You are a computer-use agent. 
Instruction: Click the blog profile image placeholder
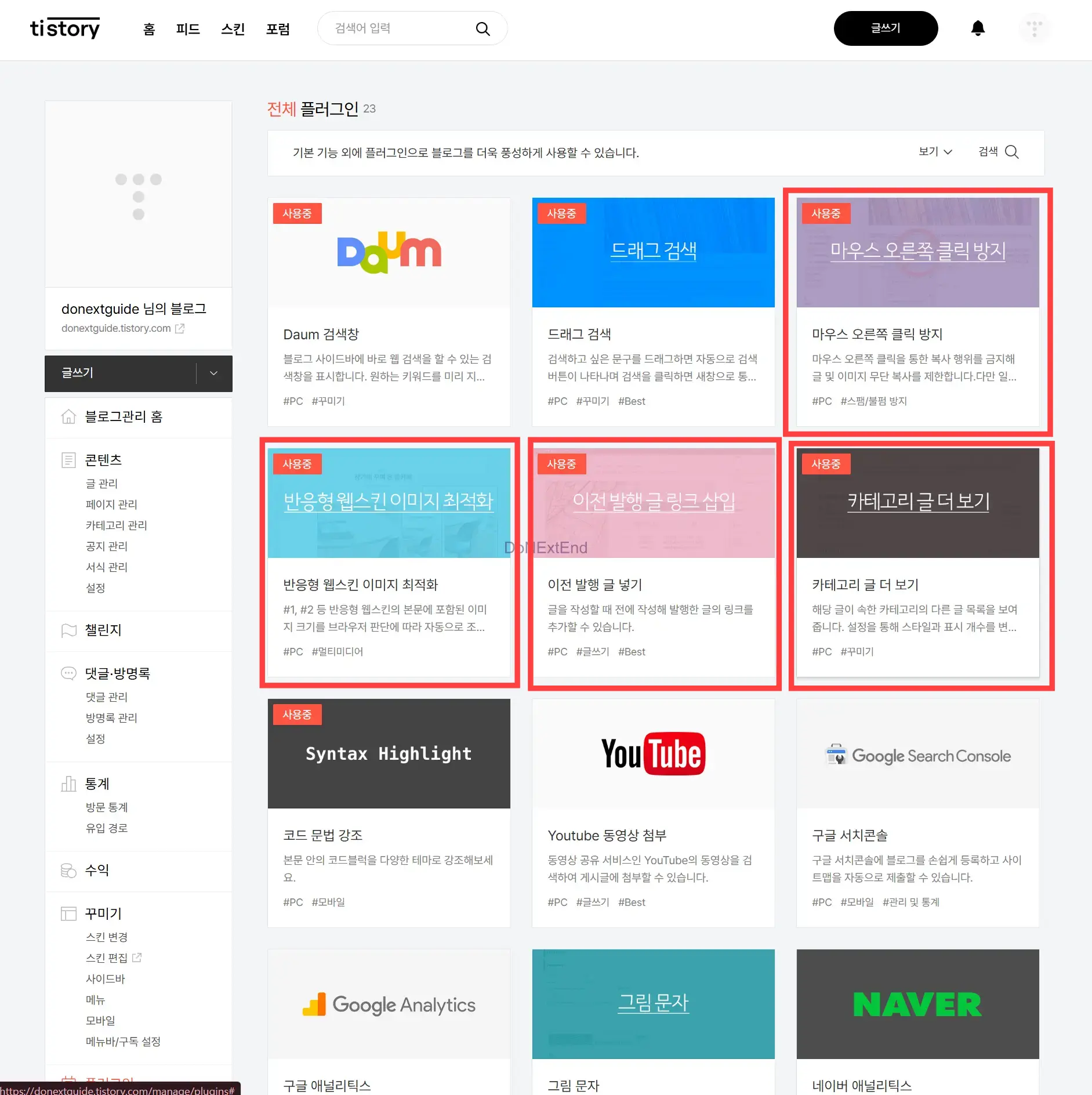(x=139, y=194)
